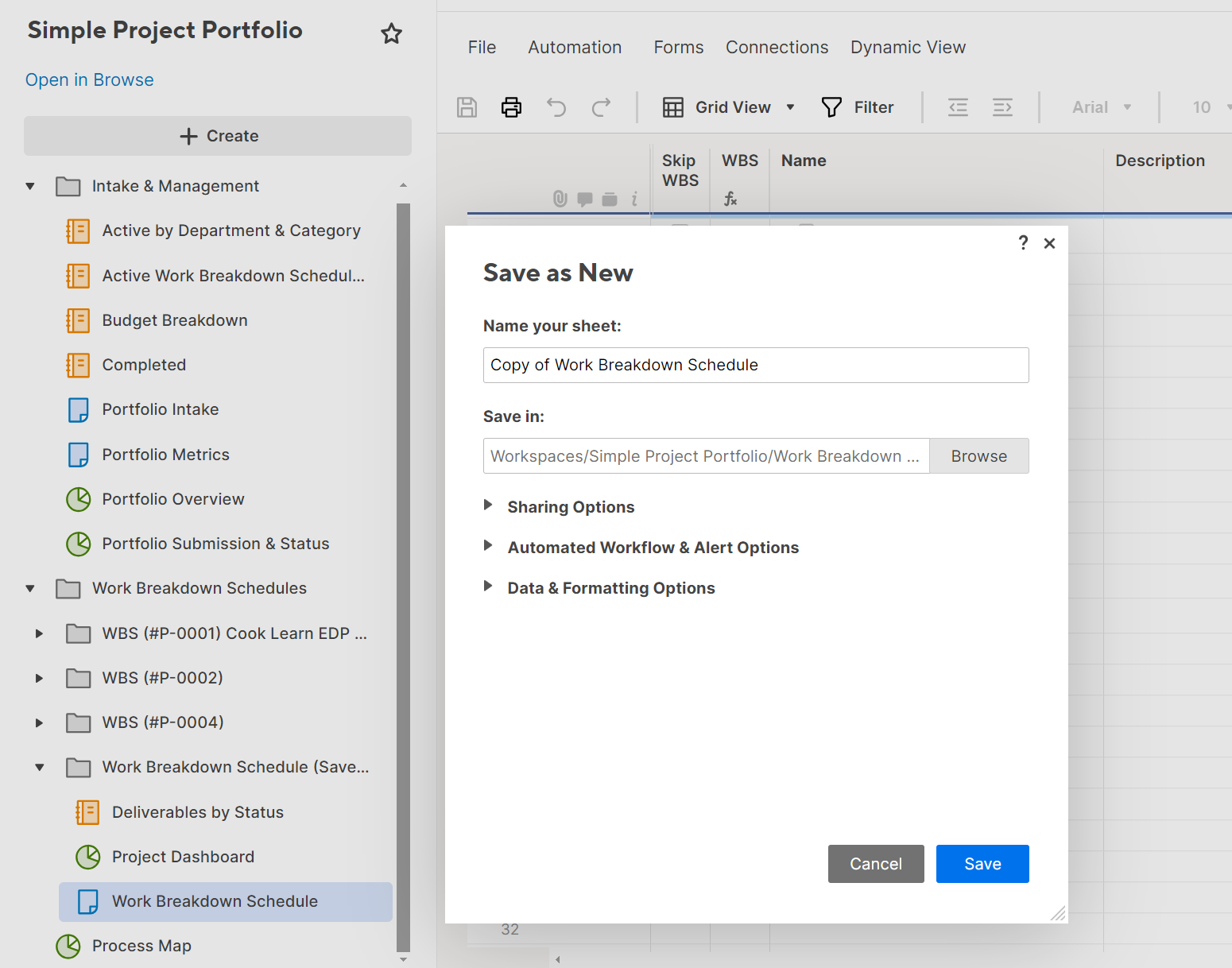
Task: Click the Attachments paperclip column icon
Action: pos(560,199)
